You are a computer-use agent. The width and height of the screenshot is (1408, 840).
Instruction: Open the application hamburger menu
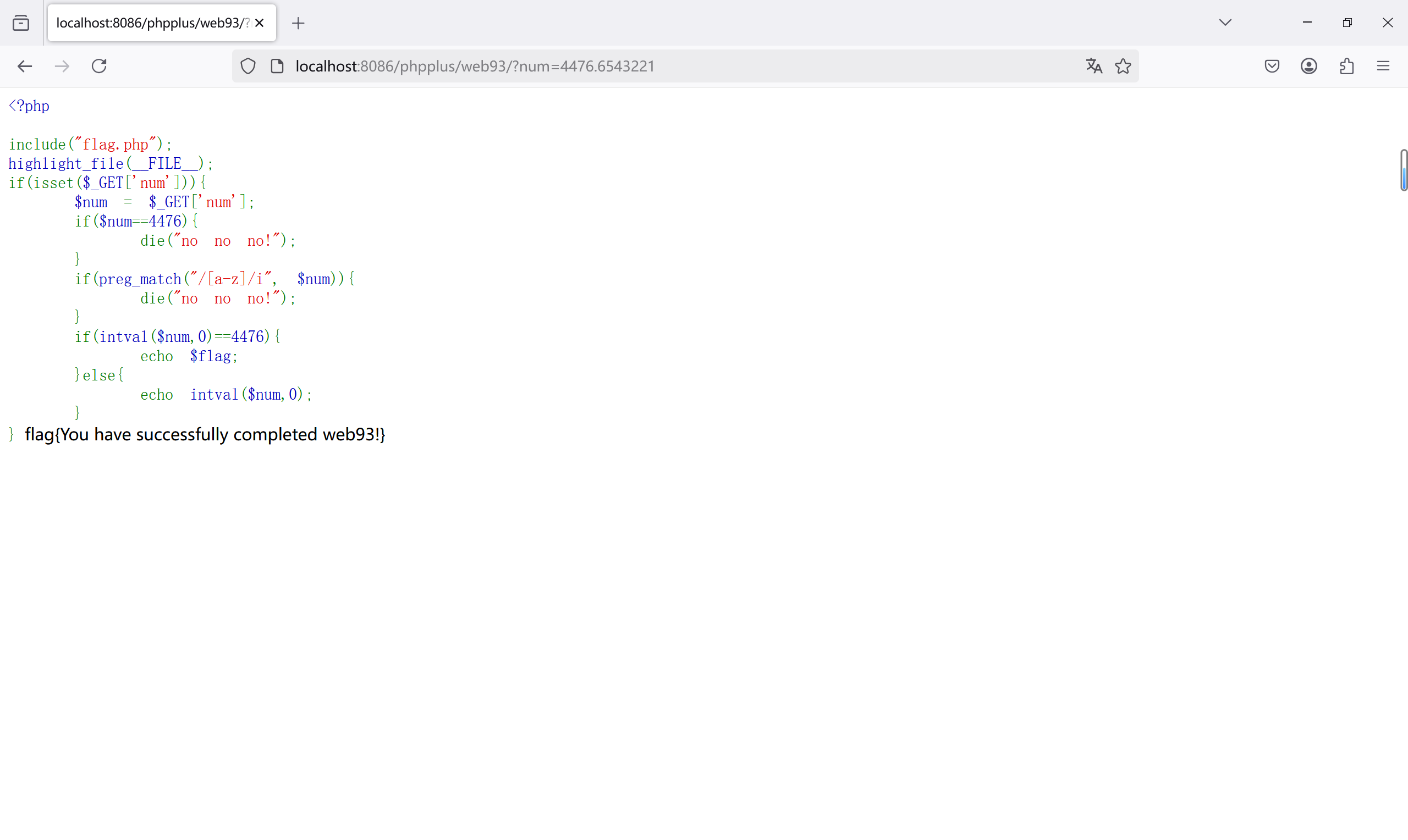click(x=1383, y=66)
